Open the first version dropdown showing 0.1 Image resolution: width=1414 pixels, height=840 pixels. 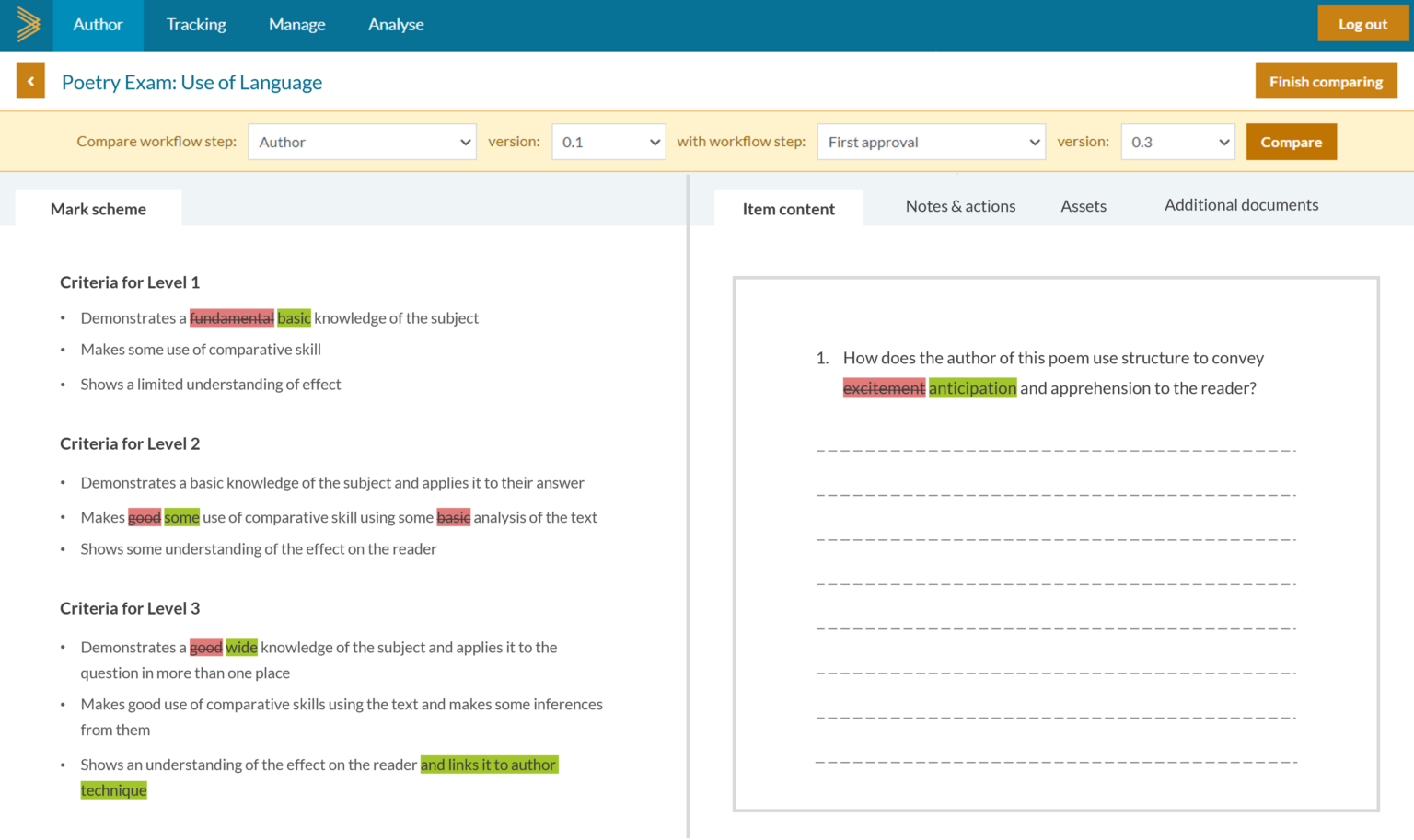608,142
